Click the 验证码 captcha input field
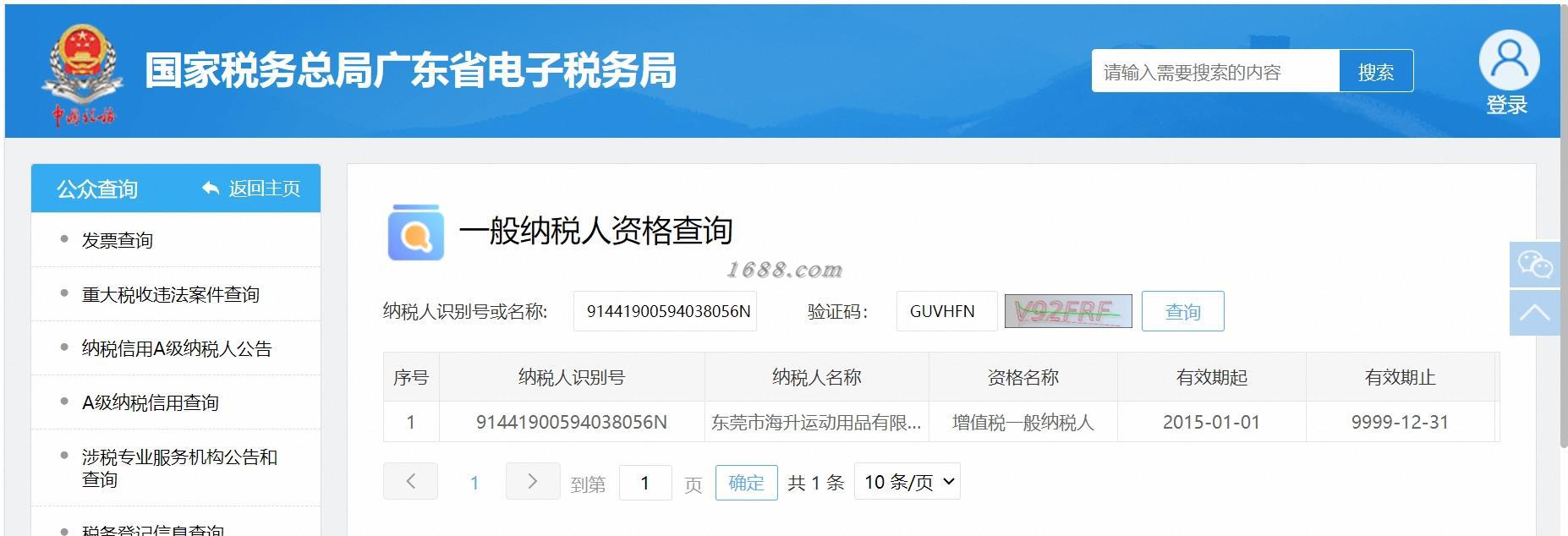 click(x=946, y=311)
